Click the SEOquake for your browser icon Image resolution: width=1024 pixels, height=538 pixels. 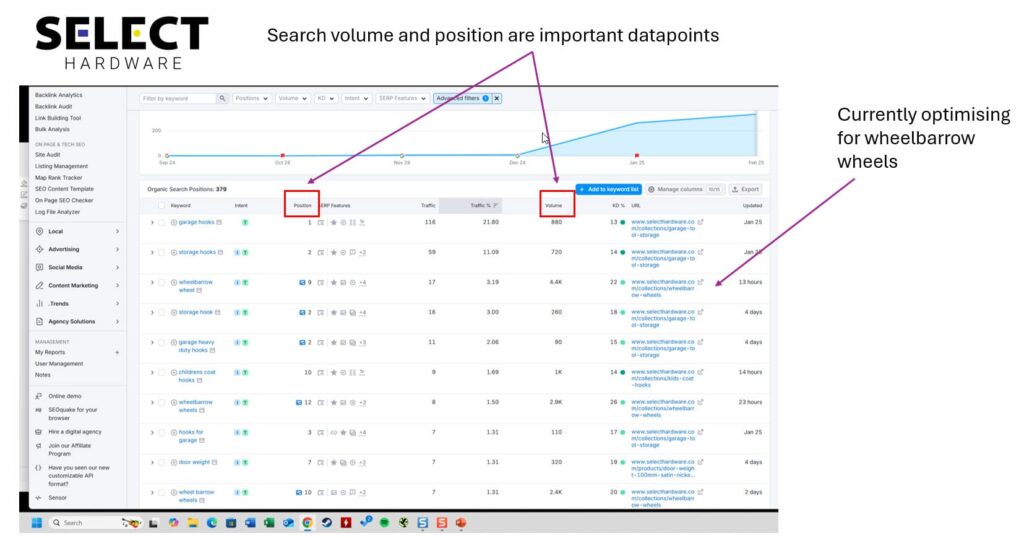tap(38, 409)
